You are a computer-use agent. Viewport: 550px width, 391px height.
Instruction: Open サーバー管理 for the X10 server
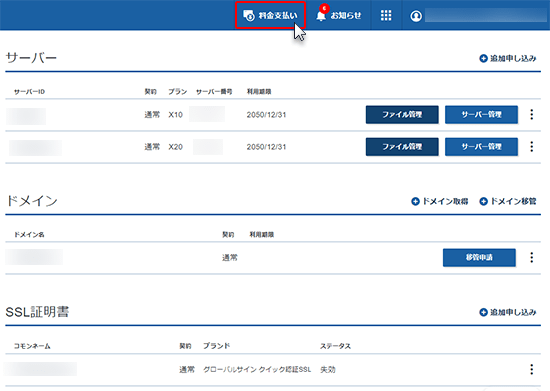(481, 114)
